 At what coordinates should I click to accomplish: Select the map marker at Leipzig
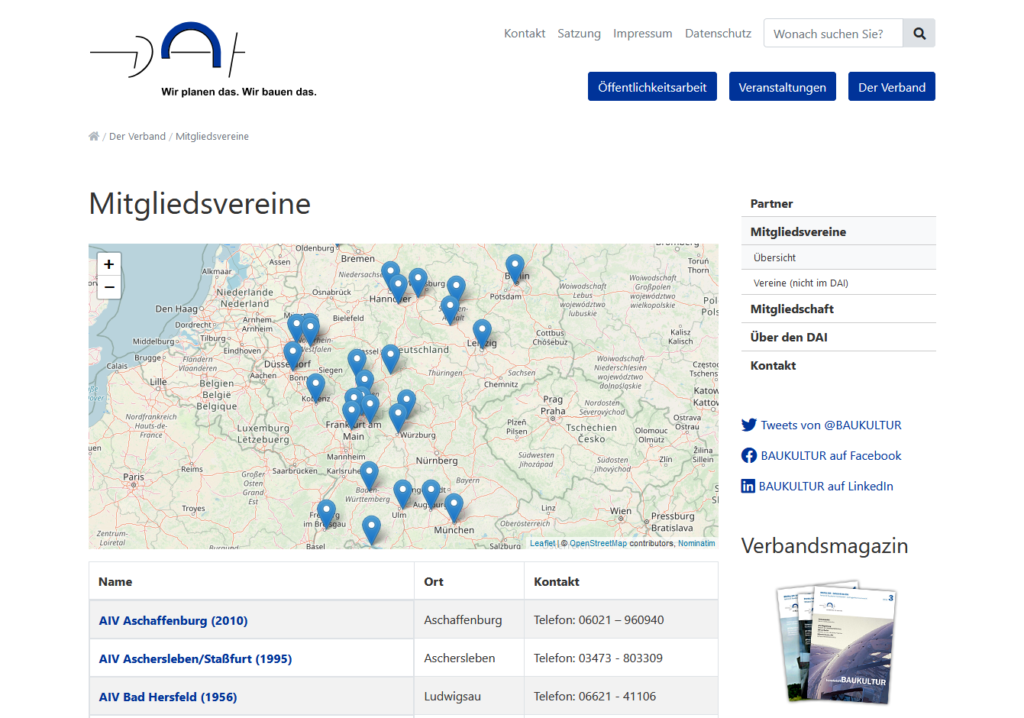[x=482, y=333]
